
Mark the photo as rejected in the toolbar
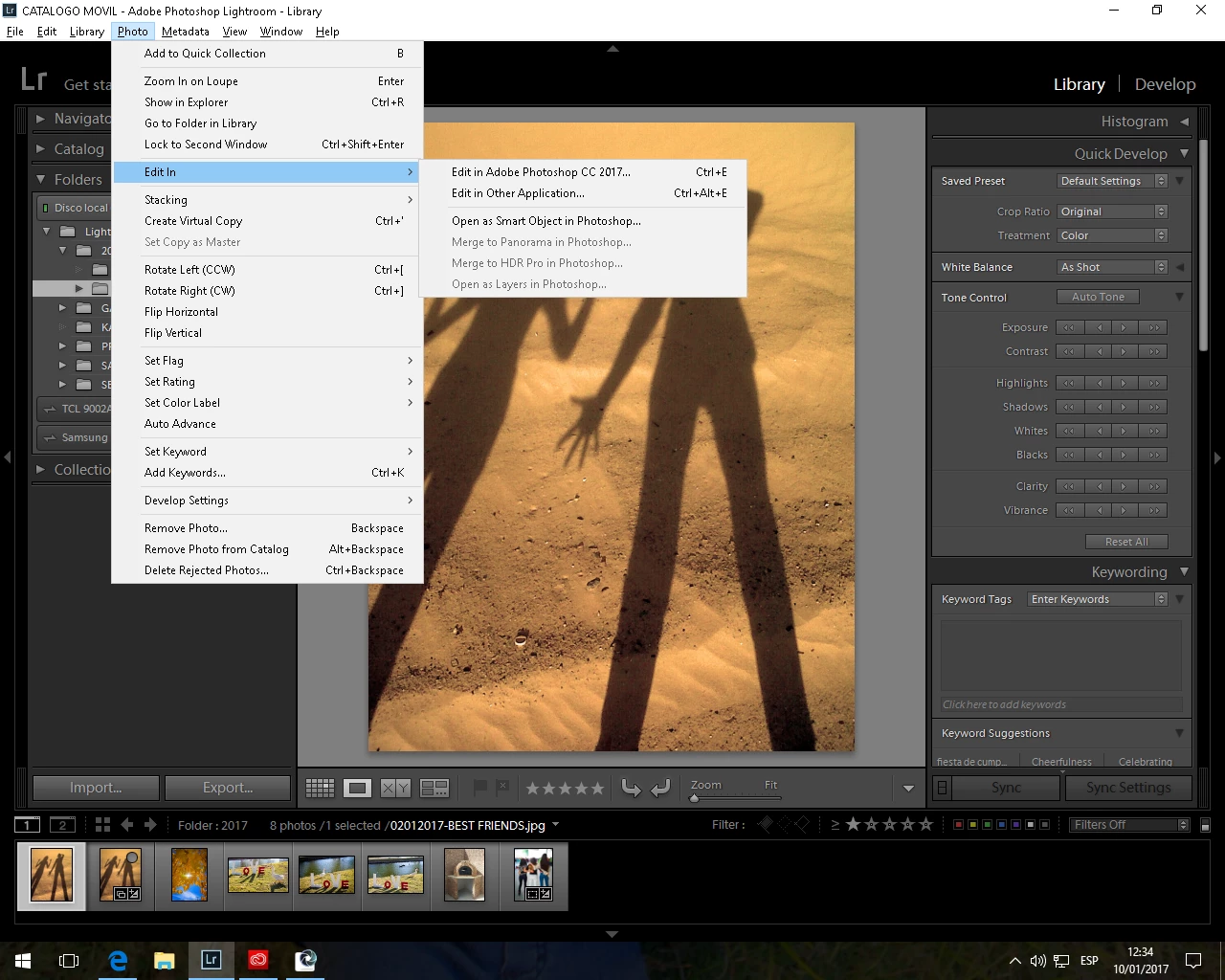tap(502, 788)
